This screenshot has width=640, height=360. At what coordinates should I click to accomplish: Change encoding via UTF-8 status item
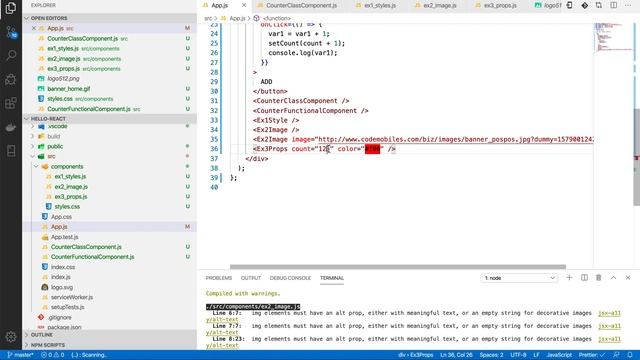point(518,355)
